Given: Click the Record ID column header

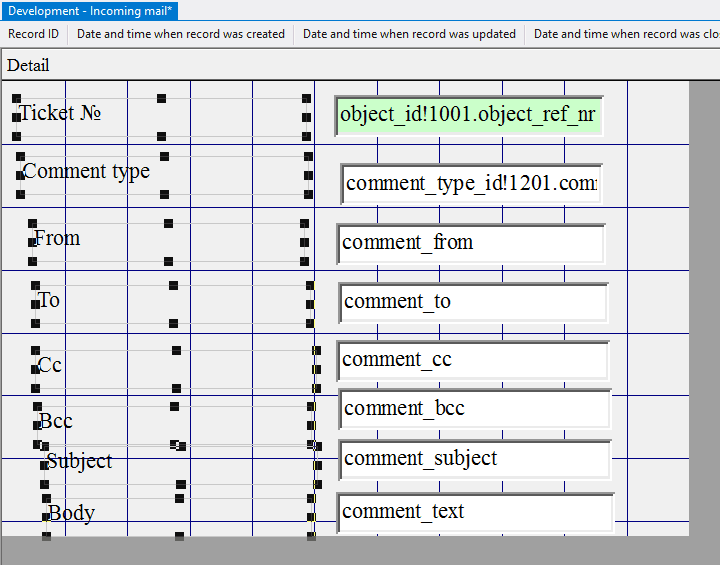Looking at the screenshot, I should click(34, 34).
